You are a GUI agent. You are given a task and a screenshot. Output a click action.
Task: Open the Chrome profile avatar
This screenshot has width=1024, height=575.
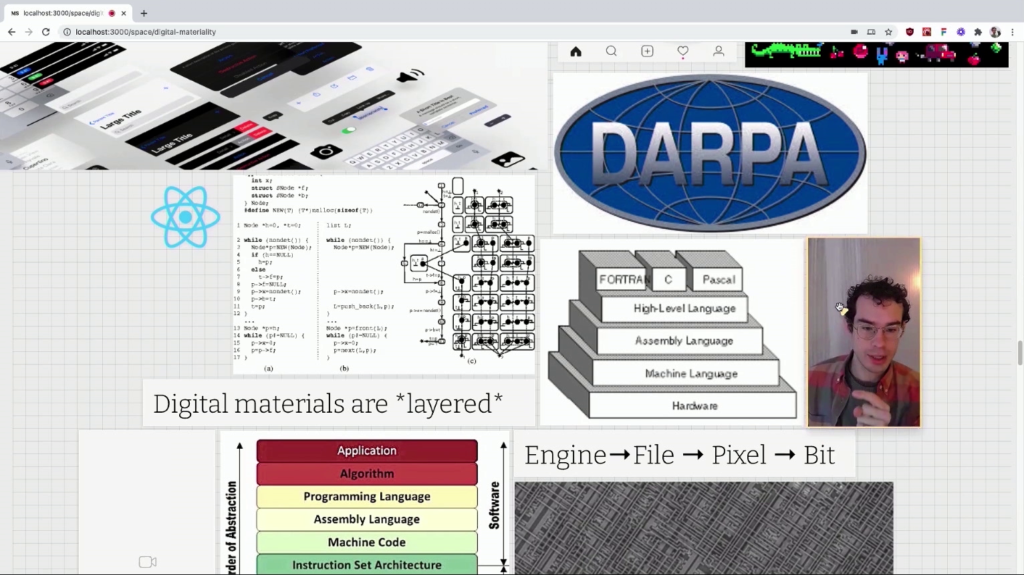click(x=995, y=31)
